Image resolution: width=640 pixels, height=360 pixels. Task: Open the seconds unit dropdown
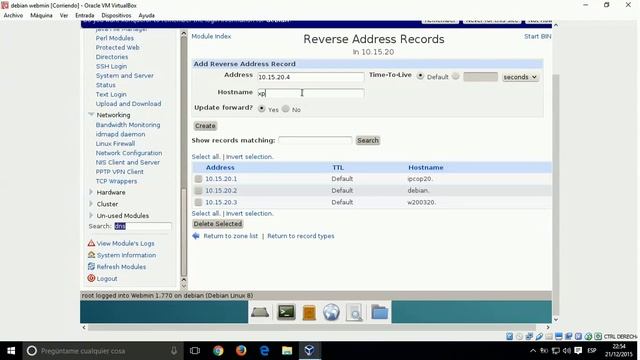(520, 77)
